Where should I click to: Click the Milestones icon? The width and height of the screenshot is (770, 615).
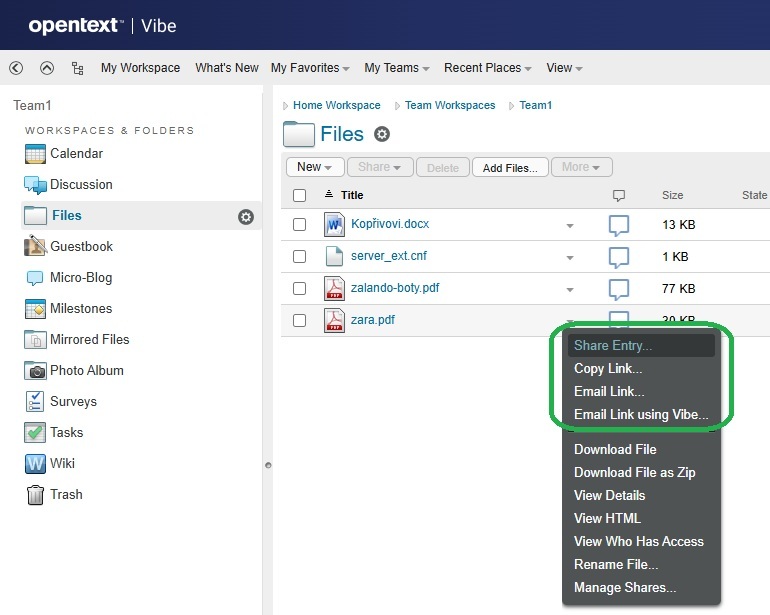[x=35, y=309]
